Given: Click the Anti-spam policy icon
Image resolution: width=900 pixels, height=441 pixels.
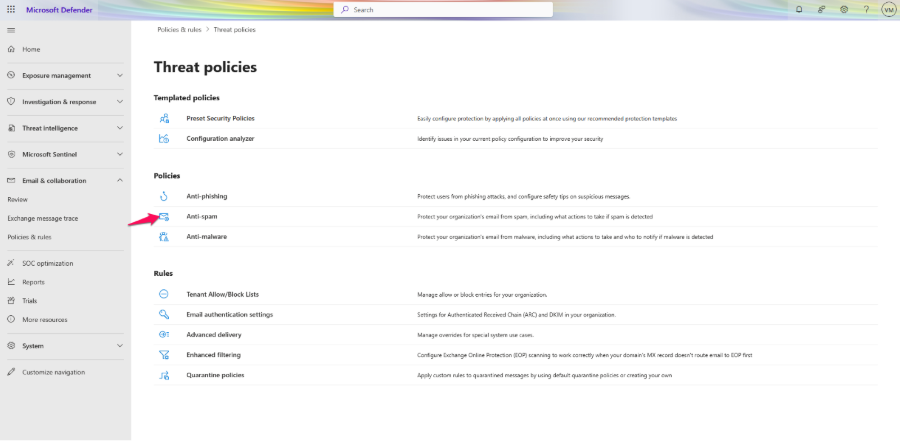Looking at the screenshot, I should pos(164,216).
